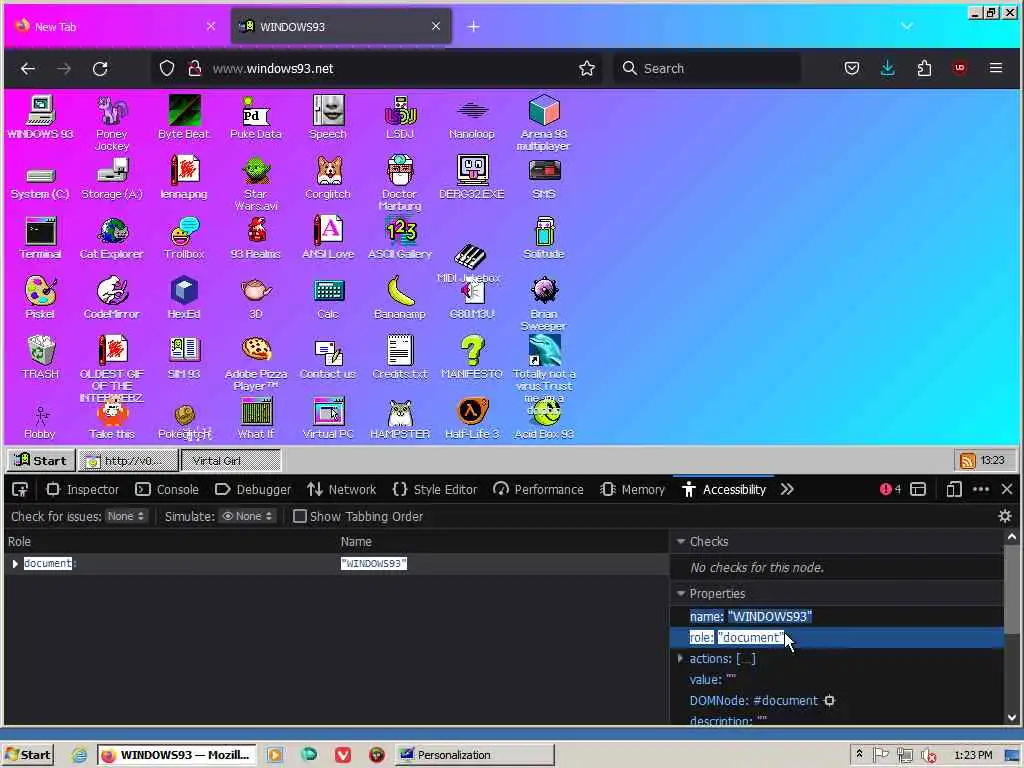Reload the current page
1024x768 pixels.
coord(100,68)
